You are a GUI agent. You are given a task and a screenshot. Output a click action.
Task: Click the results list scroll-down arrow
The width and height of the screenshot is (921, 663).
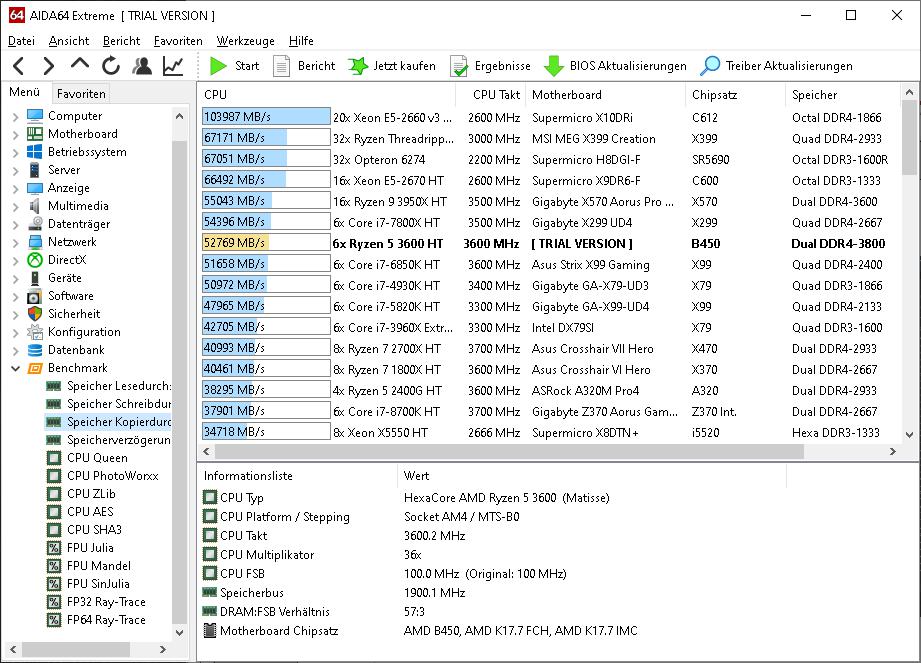point(909,435)
